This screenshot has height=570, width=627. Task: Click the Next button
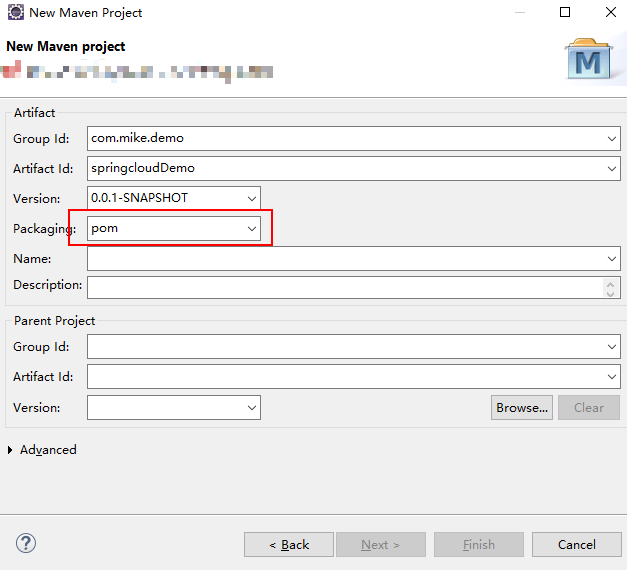point(381,544)
